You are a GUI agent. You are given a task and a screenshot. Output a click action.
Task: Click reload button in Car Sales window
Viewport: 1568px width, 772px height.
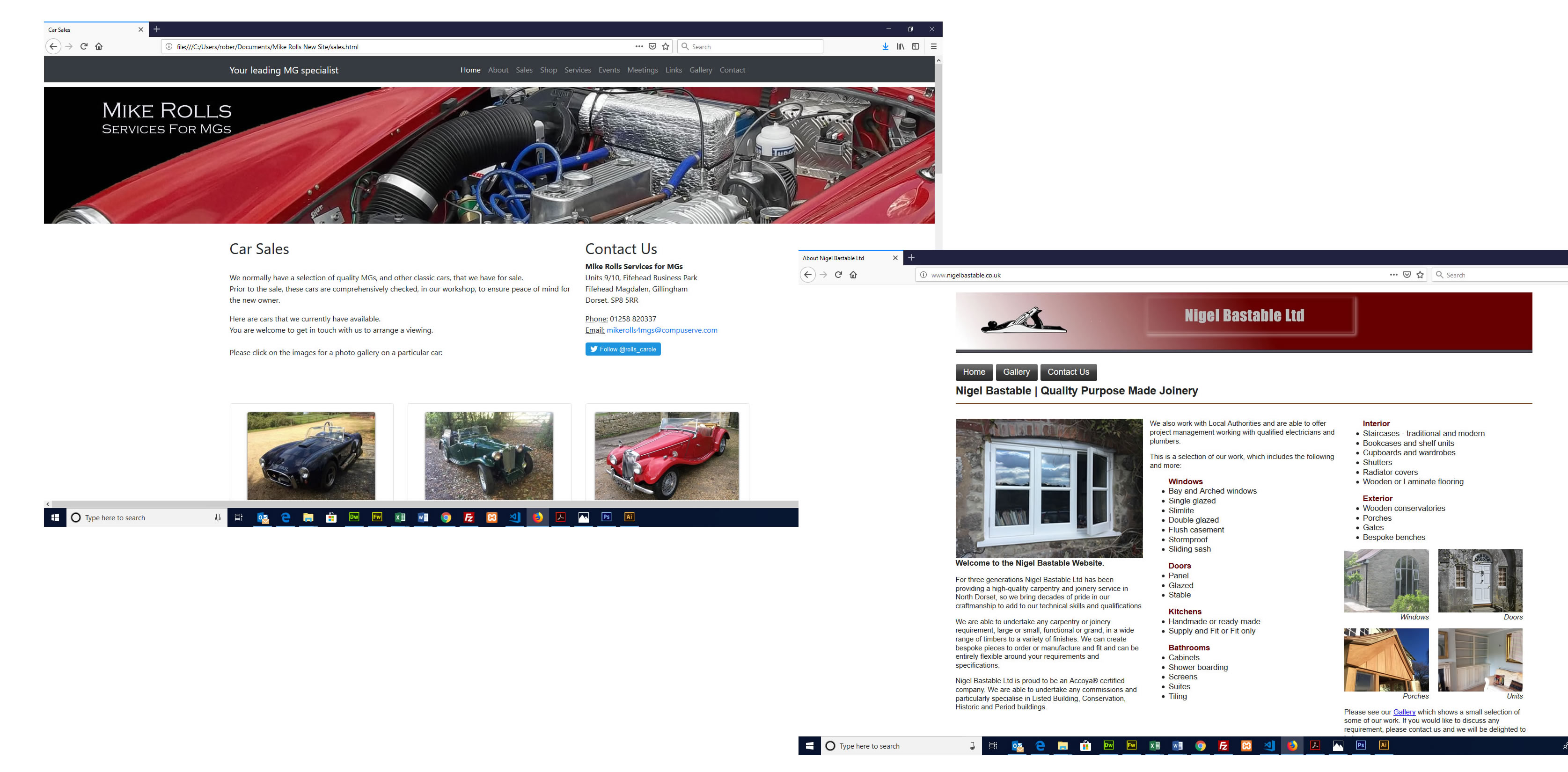[x=84, y=46]
